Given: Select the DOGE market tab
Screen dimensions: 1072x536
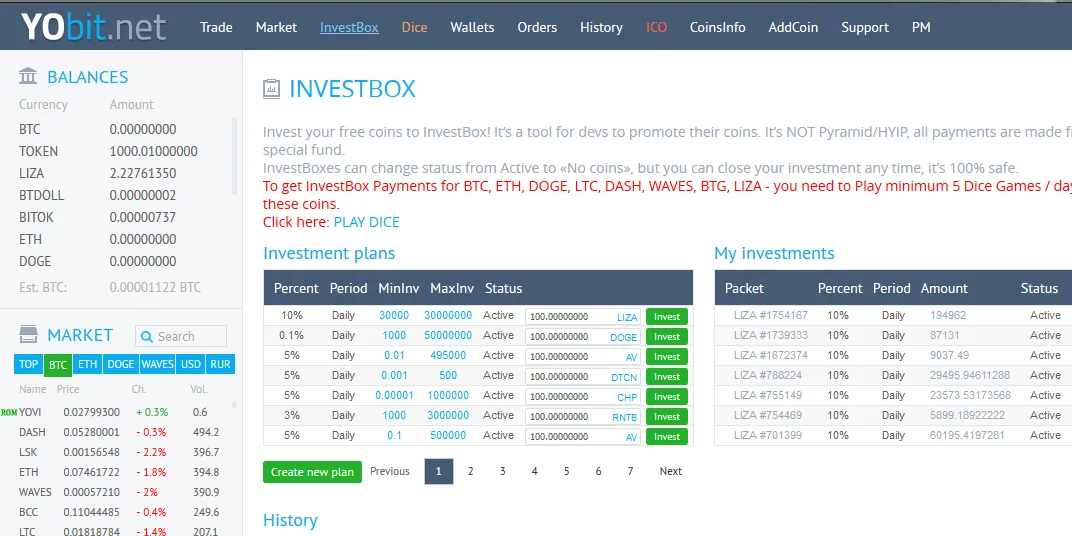Looking at the screenshot, I should tap(121, 364).
